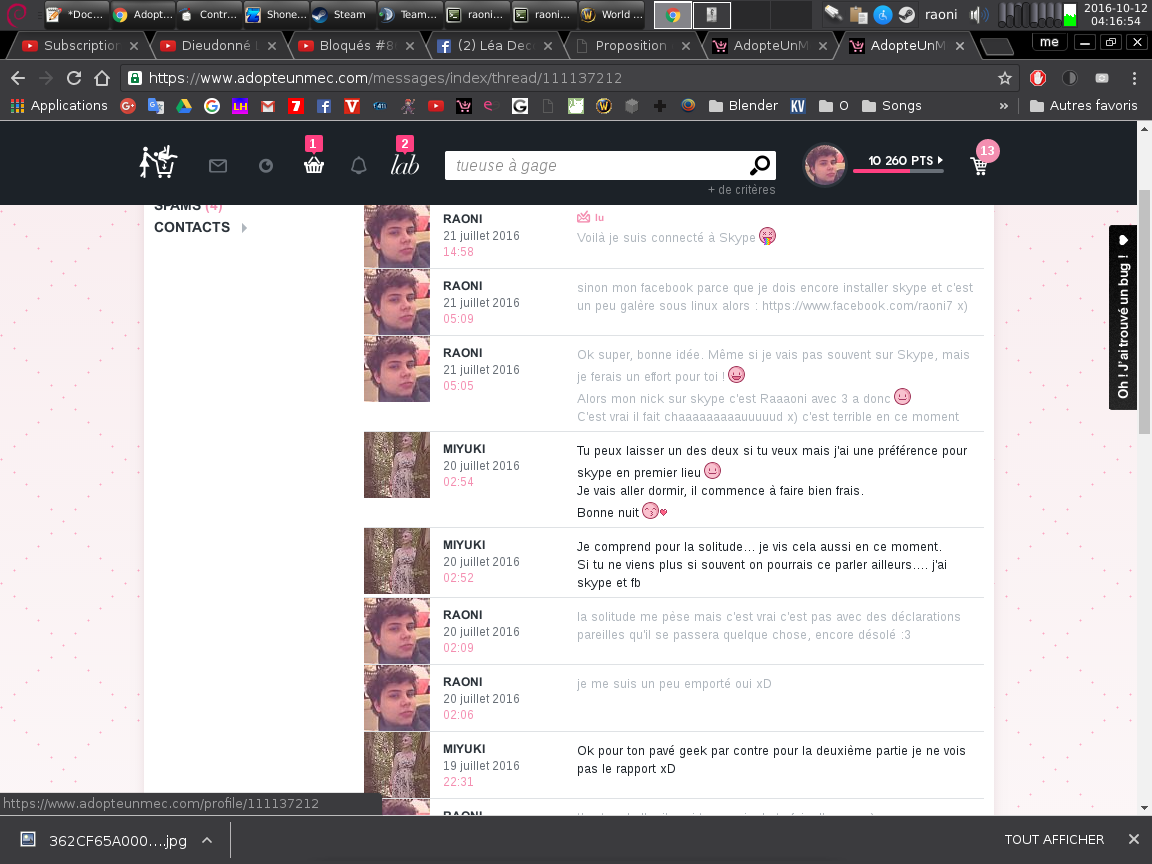Click the search magnifier icon
Viewport: 1152px width, 864px height.
(x=760, y=165)
